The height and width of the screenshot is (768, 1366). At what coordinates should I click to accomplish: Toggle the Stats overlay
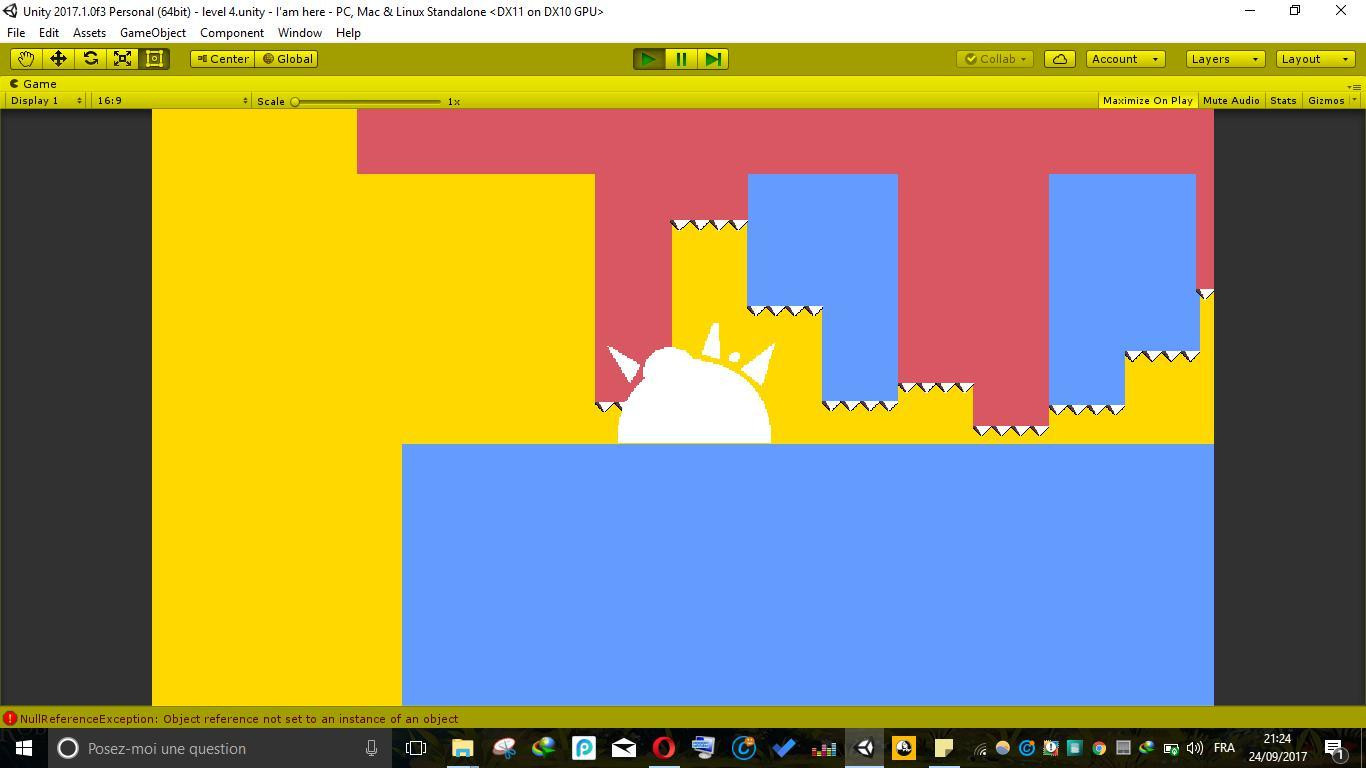pyautogui.click(x=1282, y=101)
